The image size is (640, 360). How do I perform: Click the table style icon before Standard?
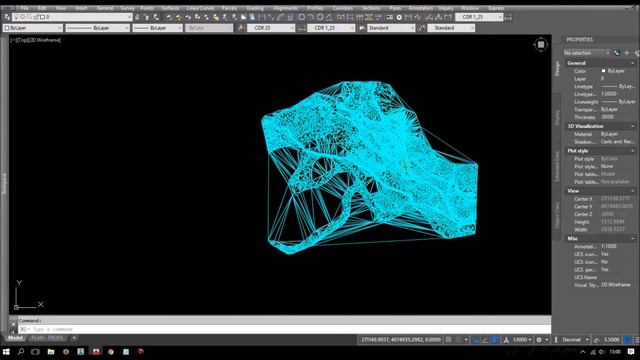pos(362,28)
